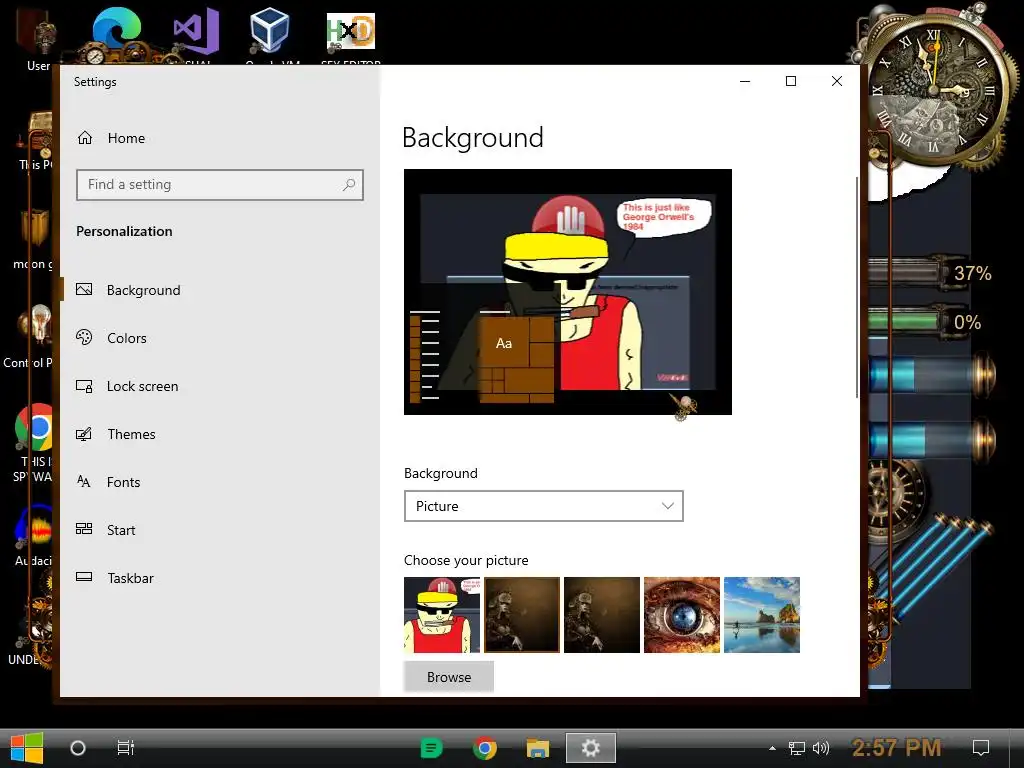This screenshot has height=768, width=1024.
Task: Switch to Fonts settings
Action: coord(123,482)
